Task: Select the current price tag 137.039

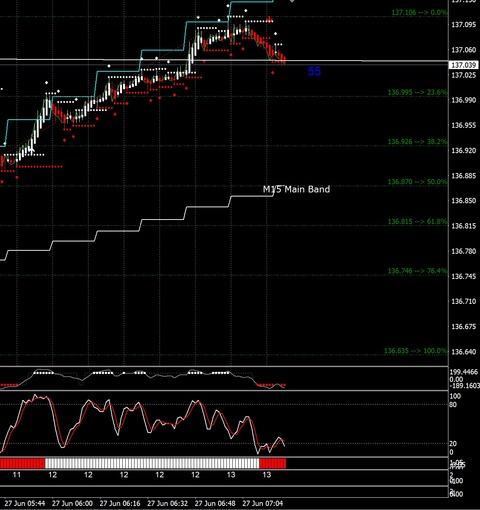Action: [x=463, y=65]
